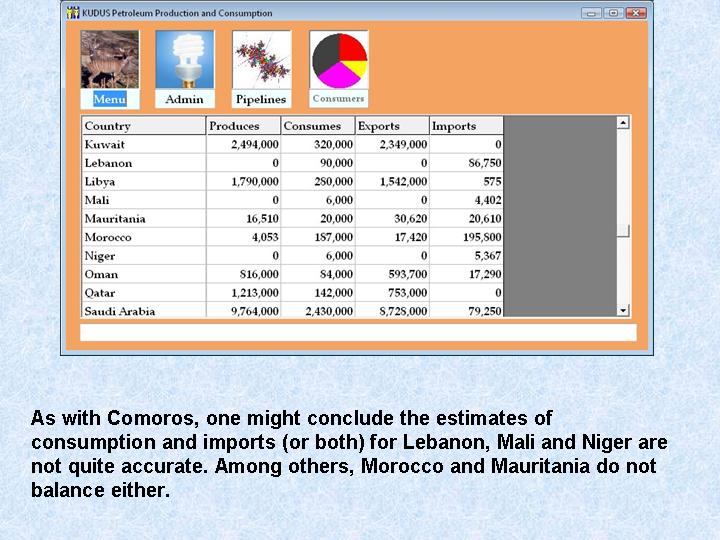Click the Pipelines label

pyautogui.click(x=261, y=99)
